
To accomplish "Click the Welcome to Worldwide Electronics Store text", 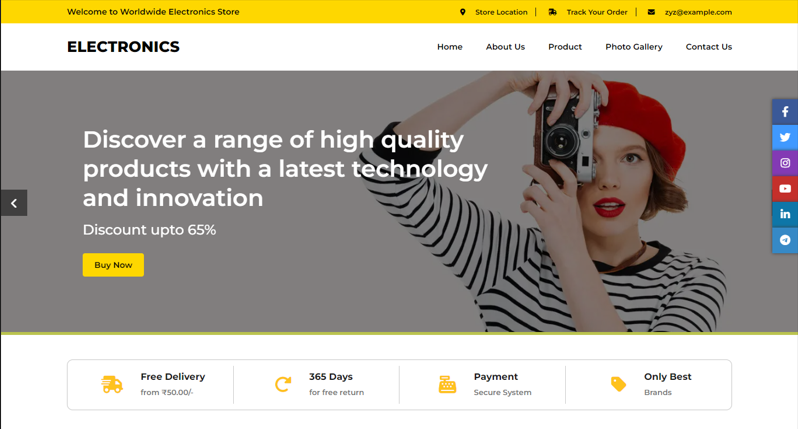I will coord(153,12).
